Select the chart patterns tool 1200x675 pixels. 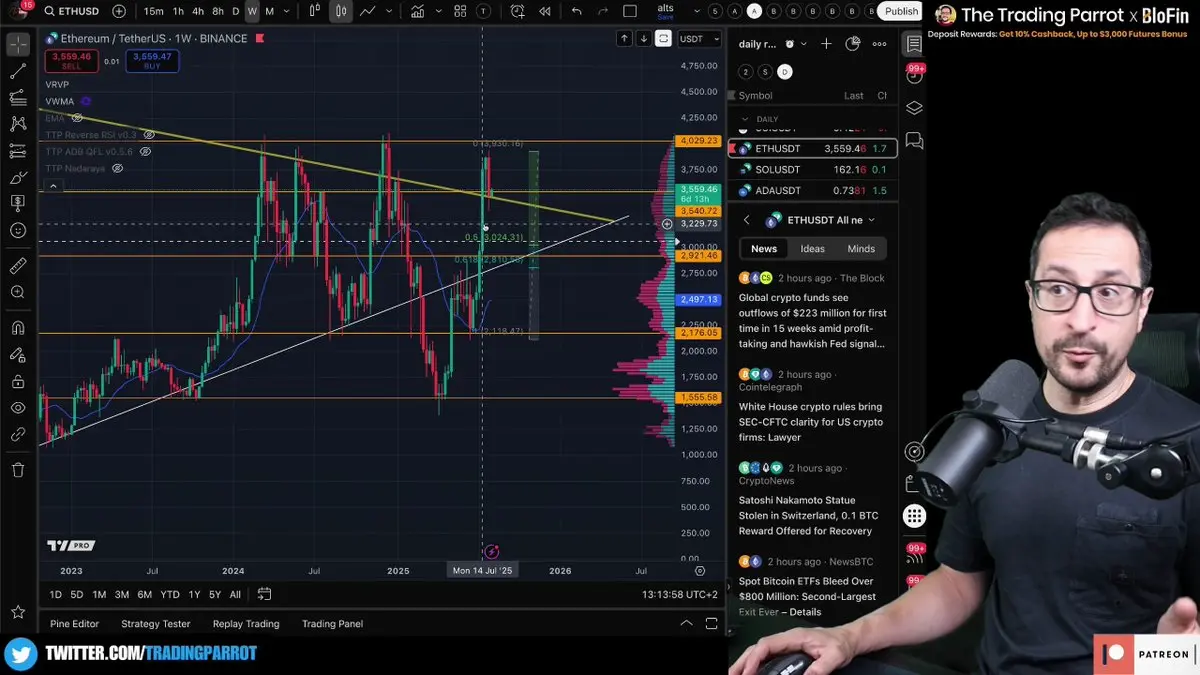pos(18,124)
